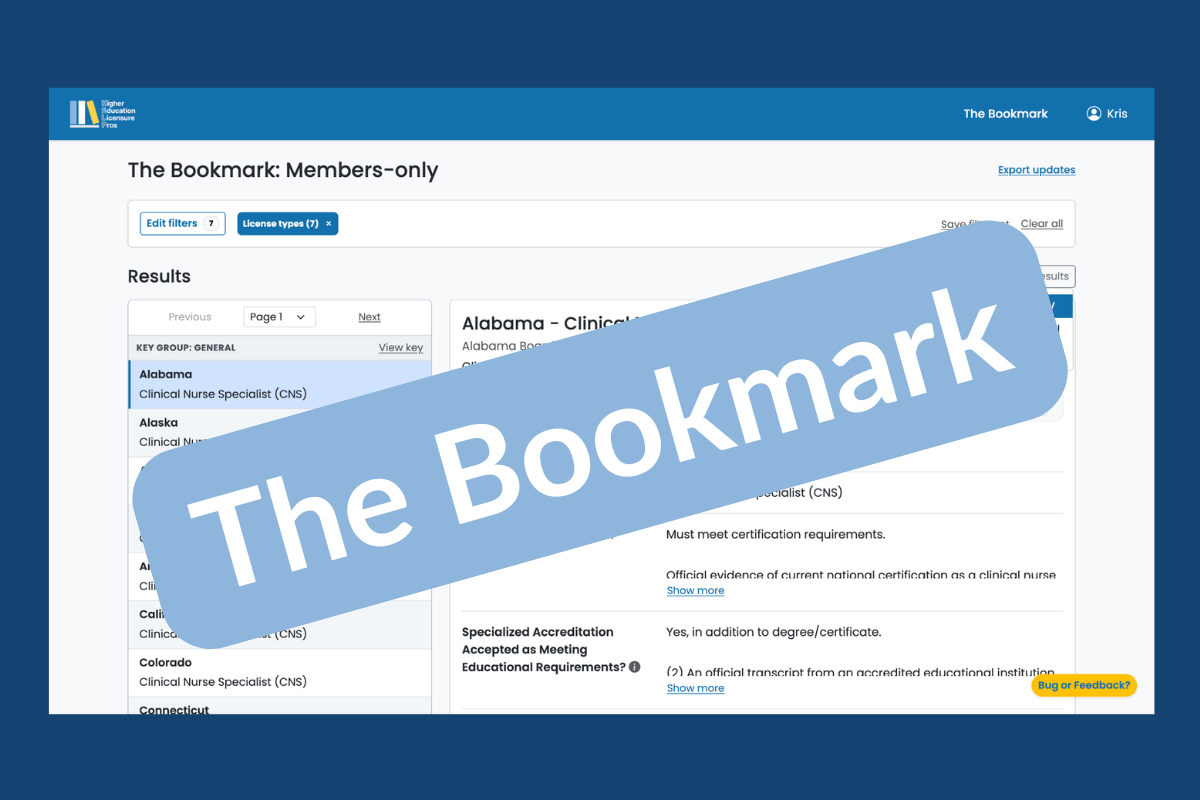Click the Previous page control
This screenshot has width=1200, height=800.
pos(190,317)
